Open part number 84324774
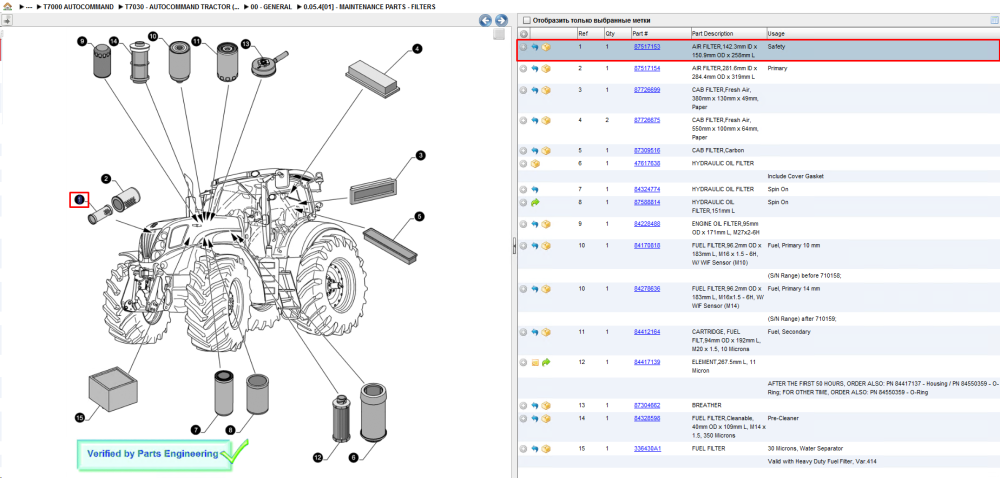The width and height of the screenshot is (1000, 478). tap(647, 189)
